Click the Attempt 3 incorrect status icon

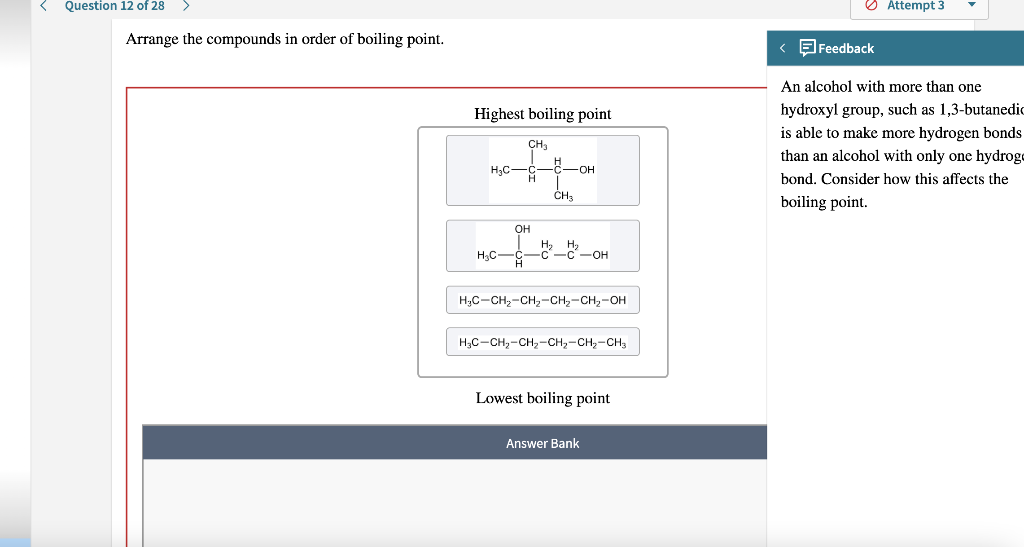[x=871, y=5]
